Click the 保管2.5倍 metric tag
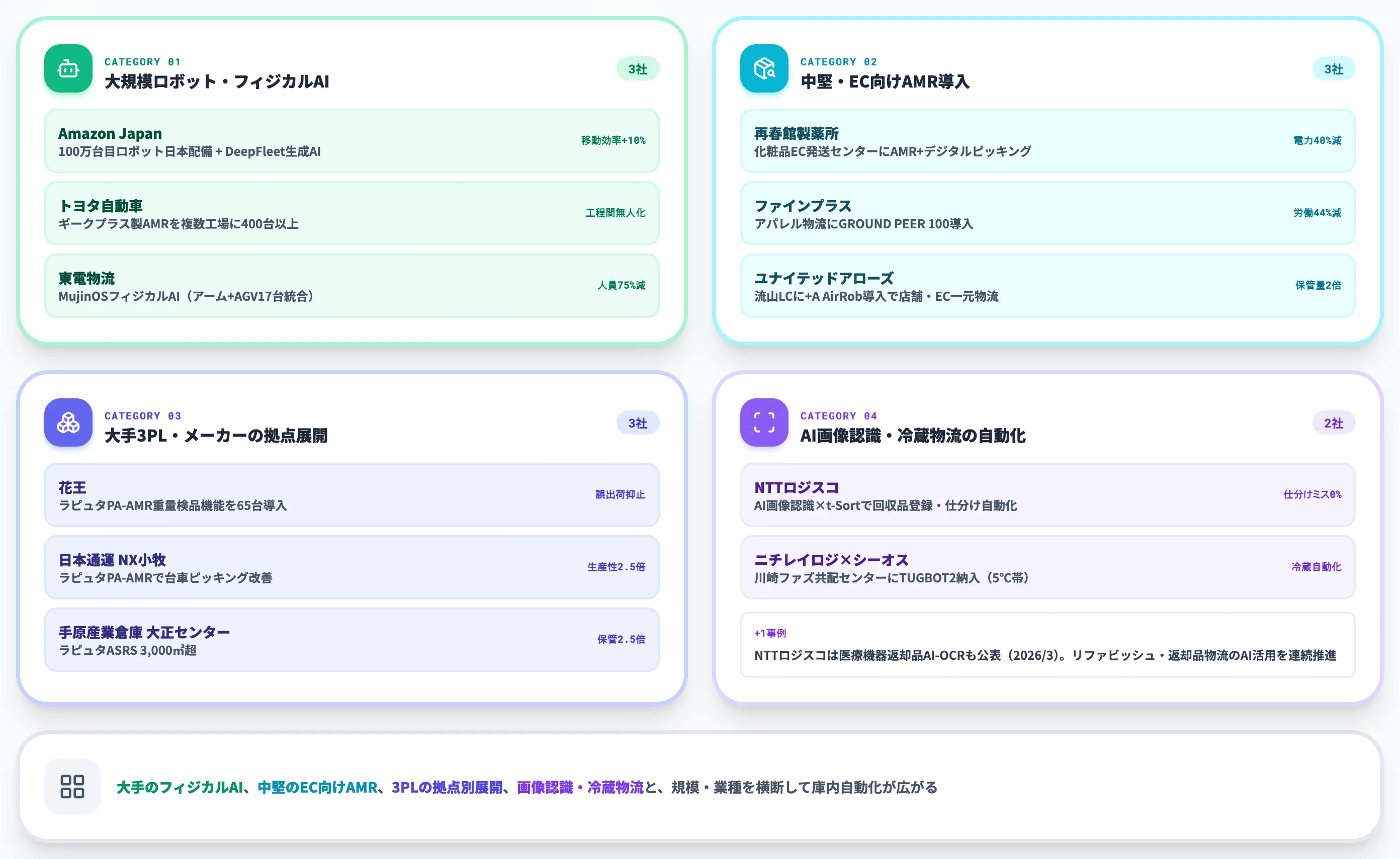The width and height of the screenshot is (1400, 859). [621, 639]
